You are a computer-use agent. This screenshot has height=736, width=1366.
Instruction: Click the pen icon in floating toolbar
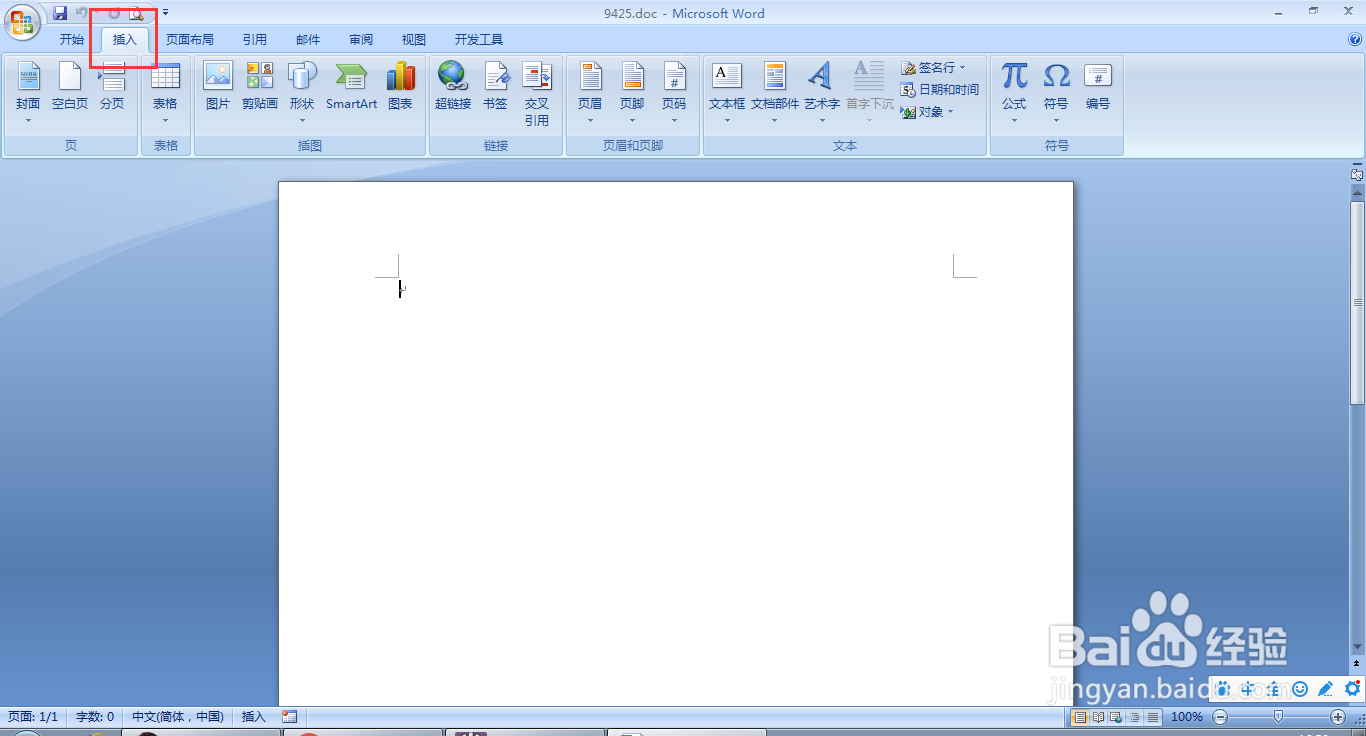[x=1326, y=689]
